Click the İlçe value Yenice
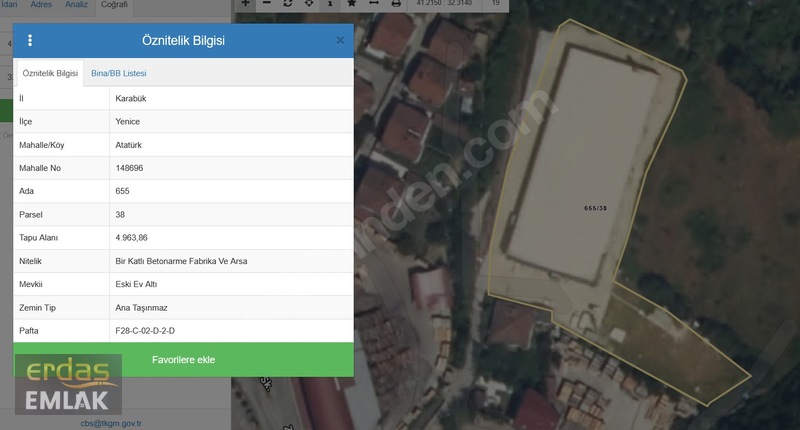 [128, 121]
